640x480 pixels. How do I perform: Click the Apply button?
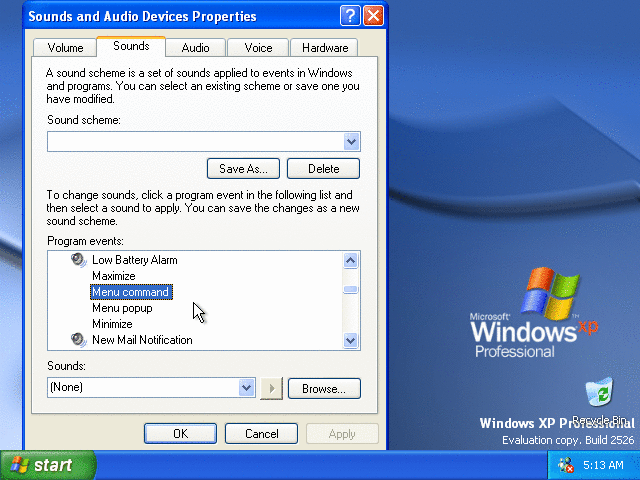point(342,433)
